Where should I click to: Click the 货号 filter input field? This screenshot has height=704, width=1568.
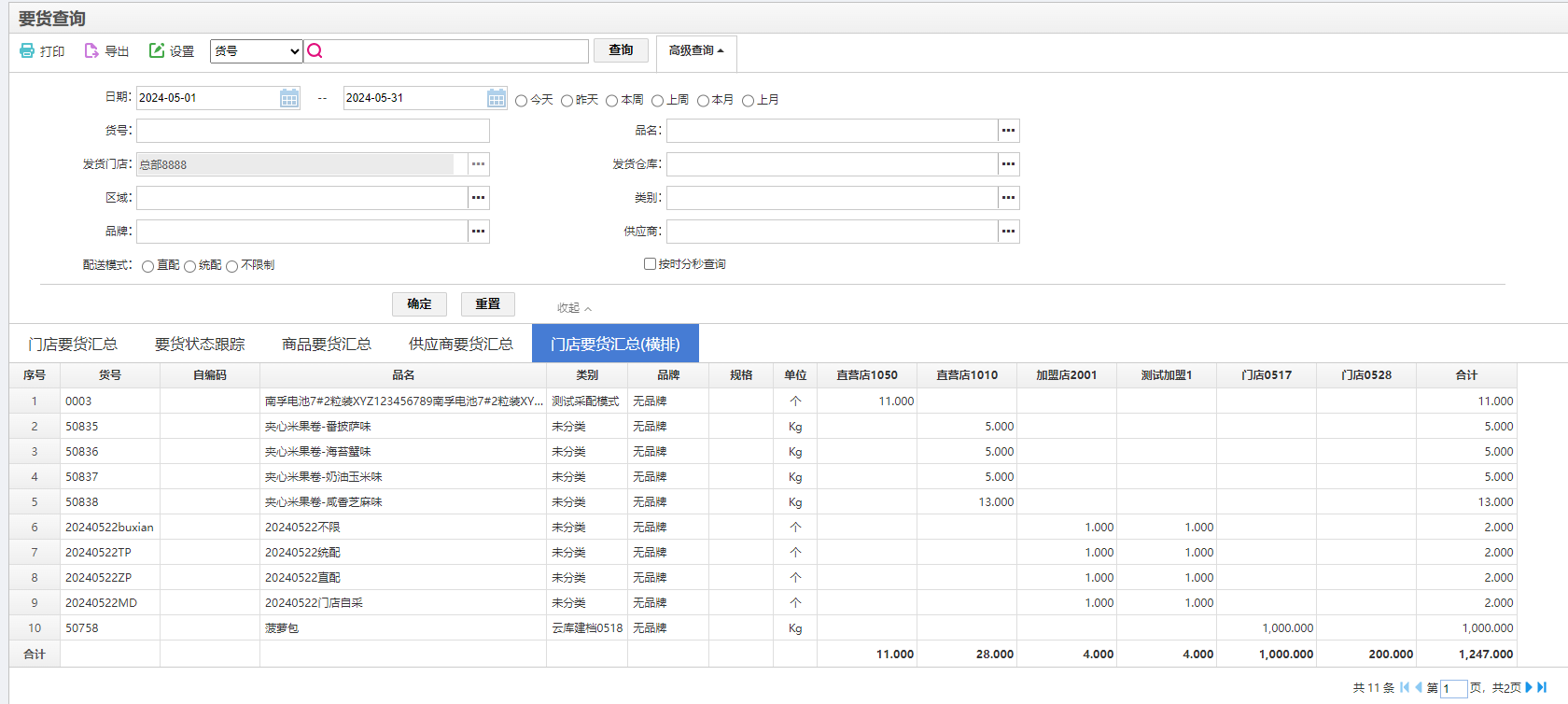(313, 131)
